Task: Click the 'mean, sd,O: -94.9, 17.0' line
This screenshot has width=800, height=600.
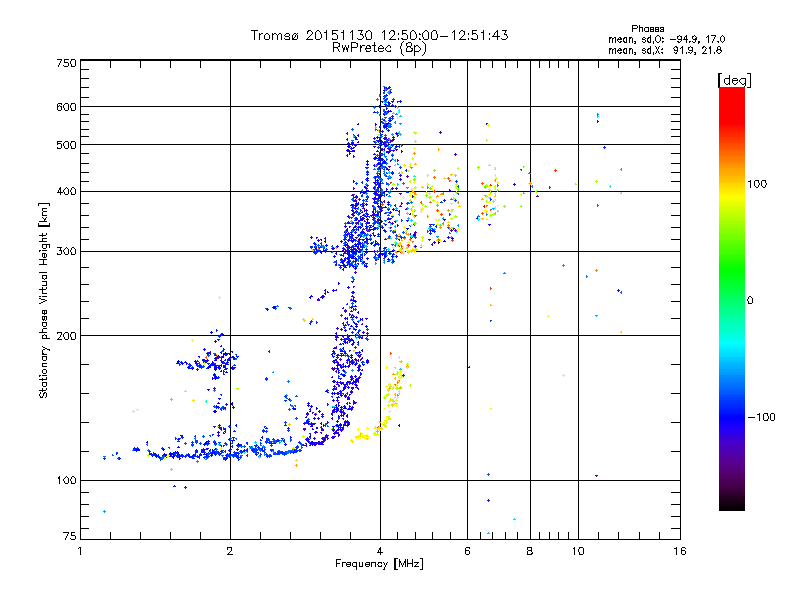Action: pos(666,39)
